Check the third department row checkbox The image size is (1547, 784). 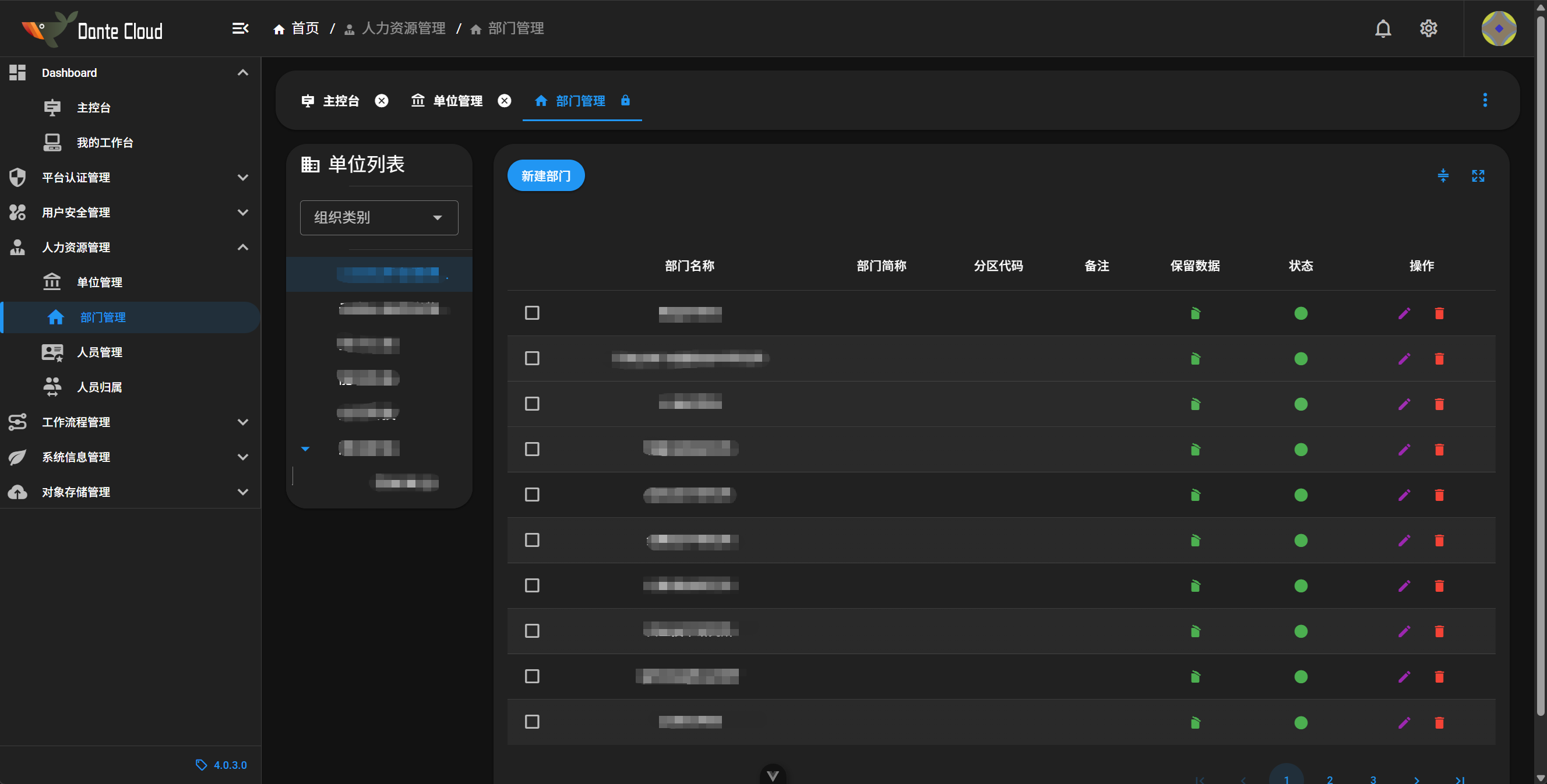pyautogui.click(x=531, y=404)
